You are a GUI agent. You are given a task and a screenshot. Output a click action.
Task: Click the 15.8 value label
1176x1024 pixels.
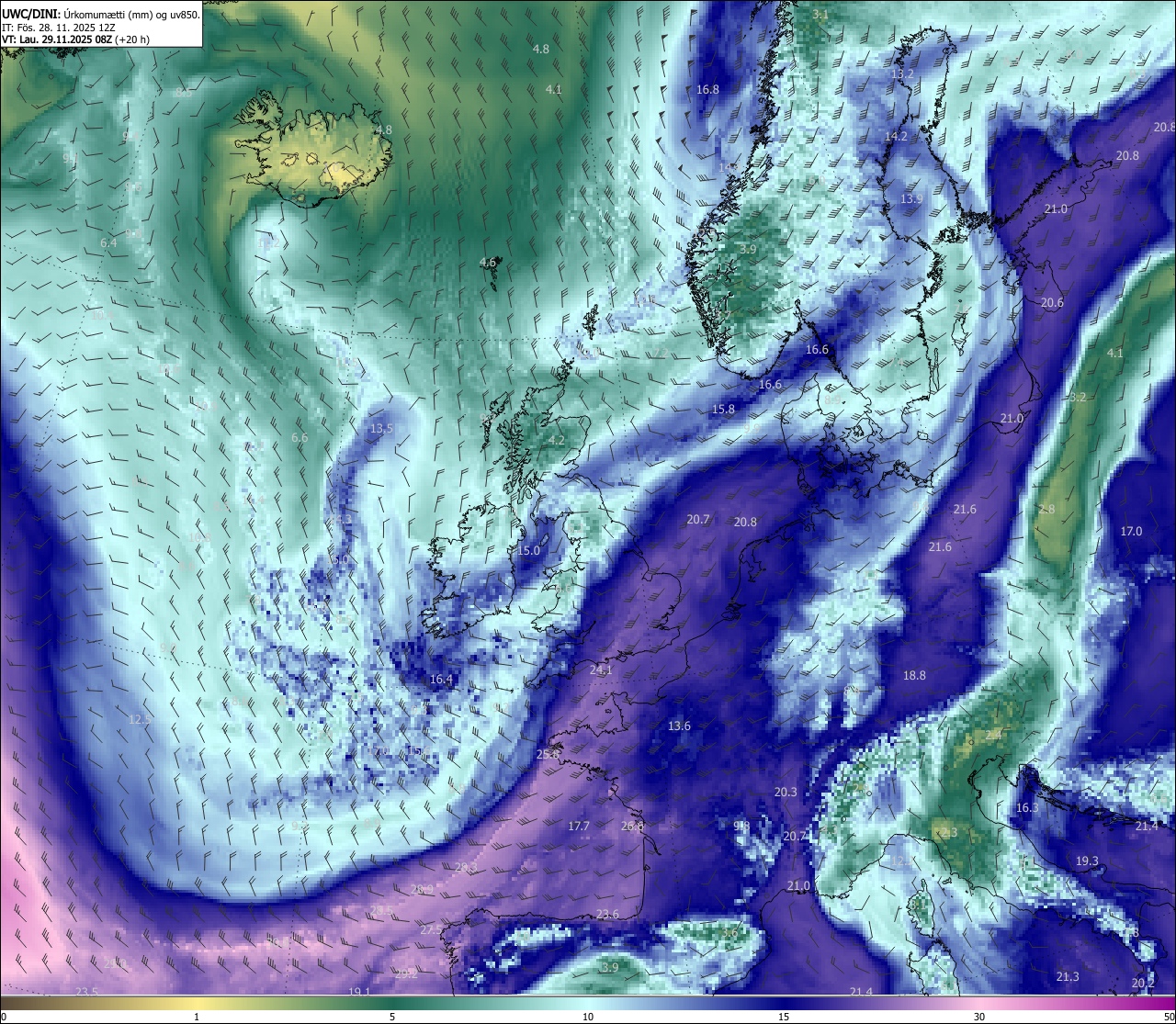723,409
